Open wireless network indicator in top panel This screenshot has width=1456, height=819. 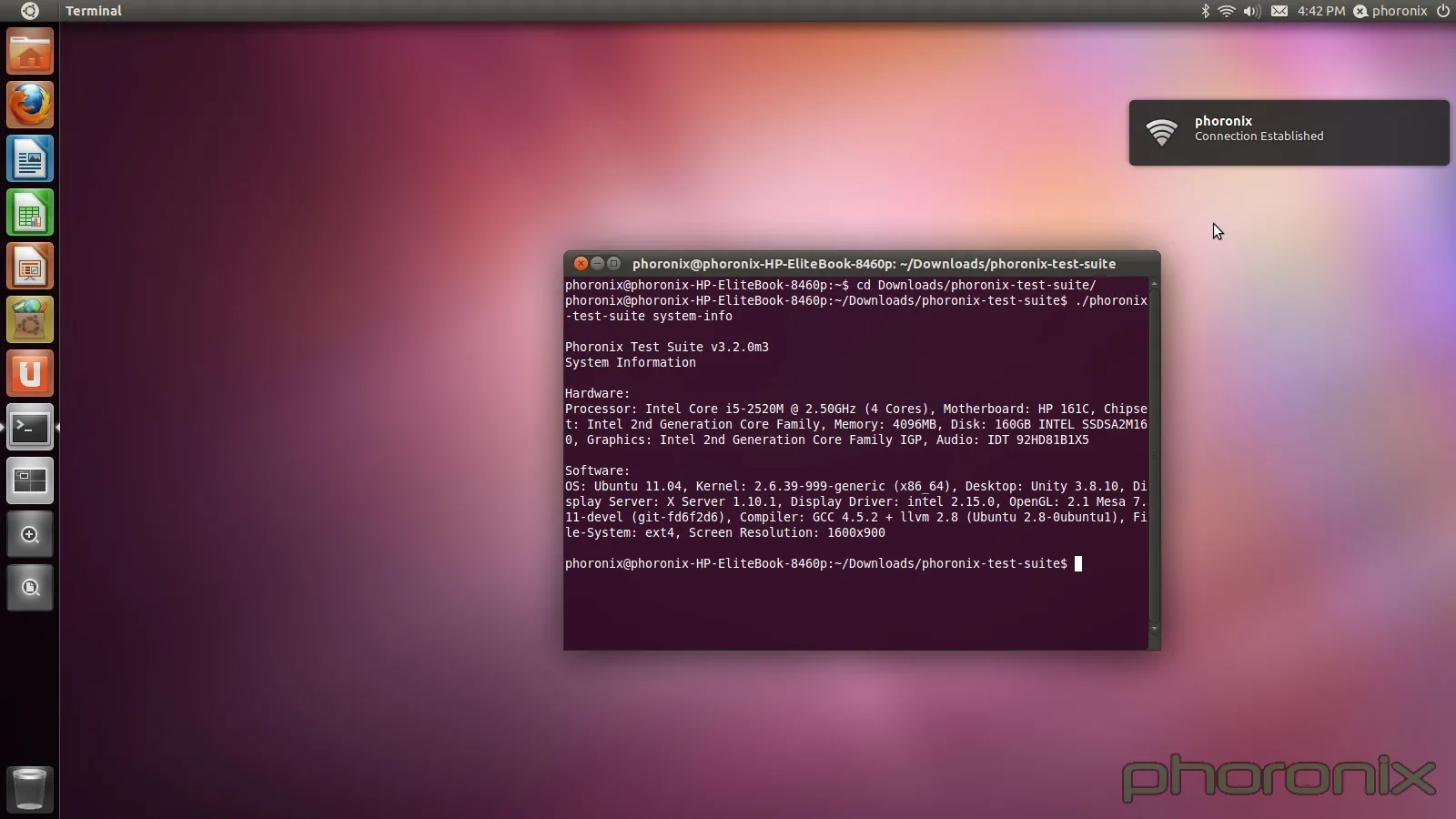pos(1227,11)
